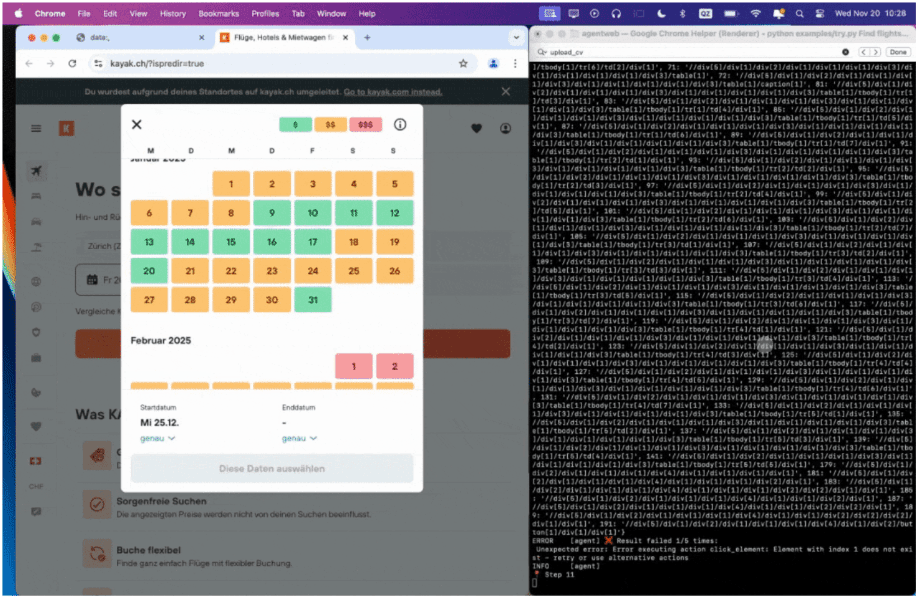
Task: Click the Chrome back arrow
Action: pyautogui.click(x=29, y=64)
